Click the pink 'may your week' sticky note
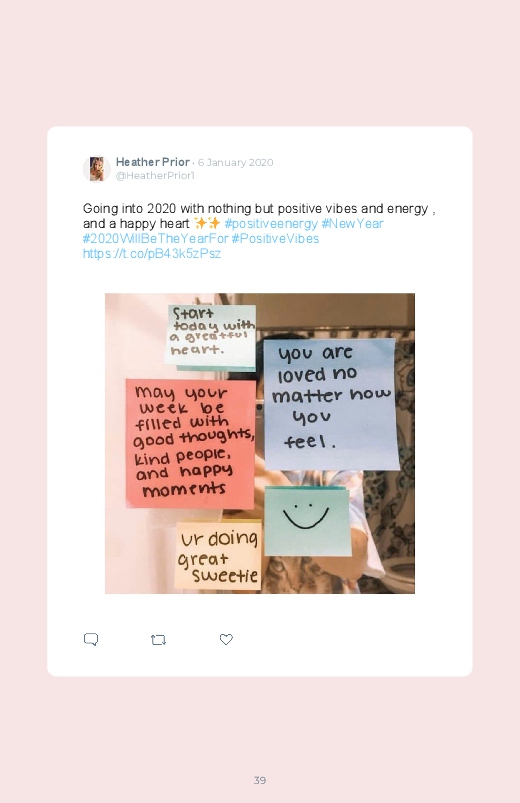The height and width of the screenshot is (803, 520). coord(191,443)
